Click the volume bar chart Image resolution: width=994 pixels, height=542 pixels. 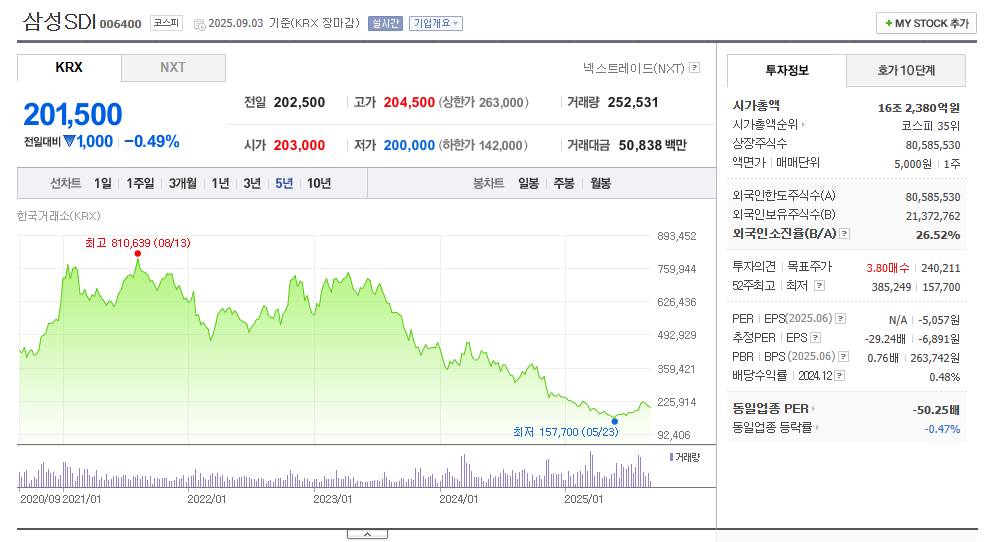[335, 468]
